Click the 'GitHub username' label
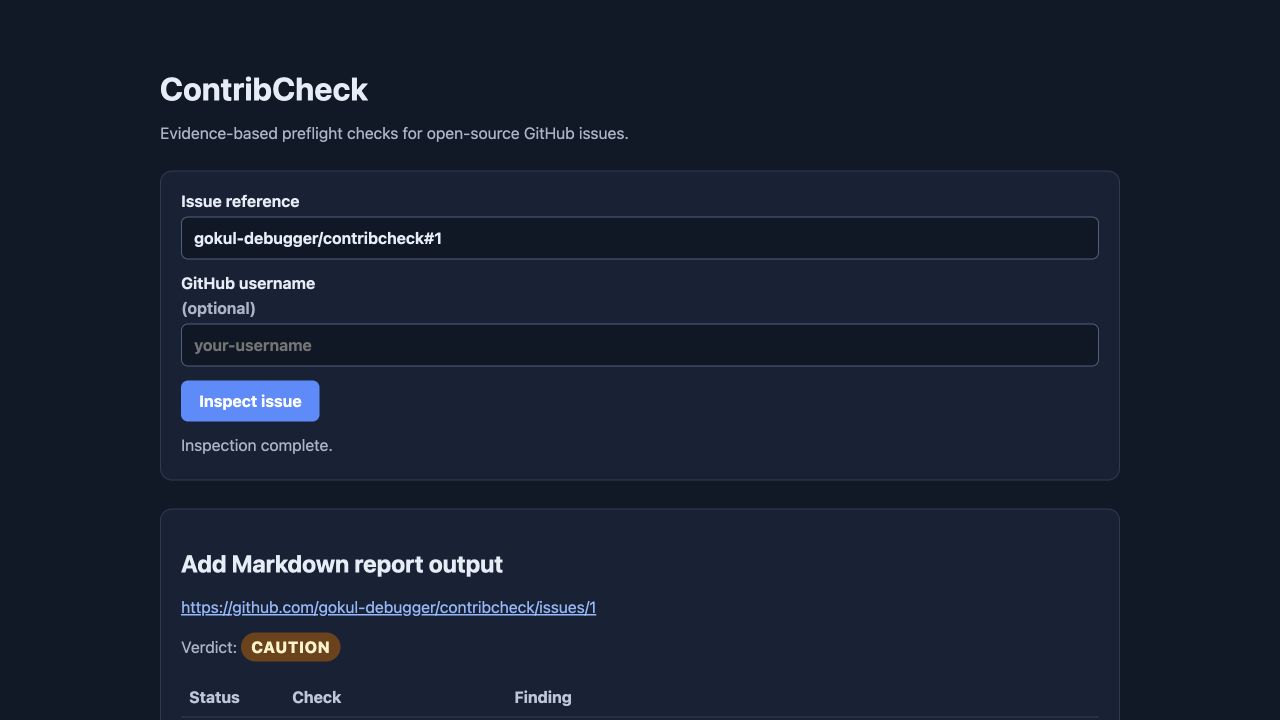 click(248, 283)
